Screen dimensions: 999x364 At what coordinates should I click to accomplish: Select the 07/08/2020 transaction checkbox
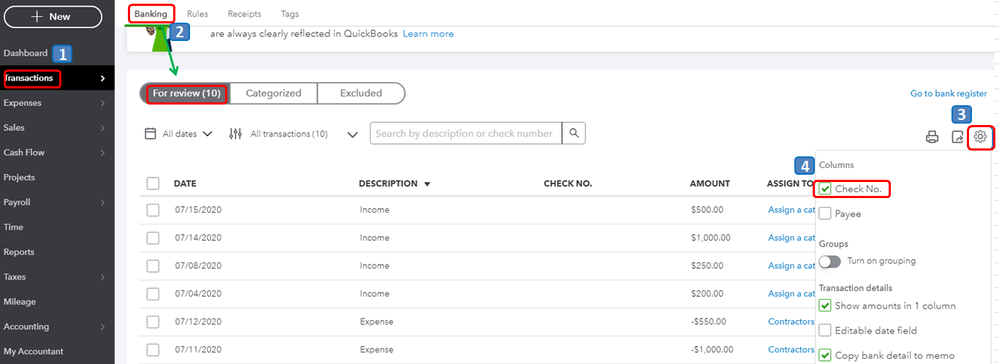point(153,266)
